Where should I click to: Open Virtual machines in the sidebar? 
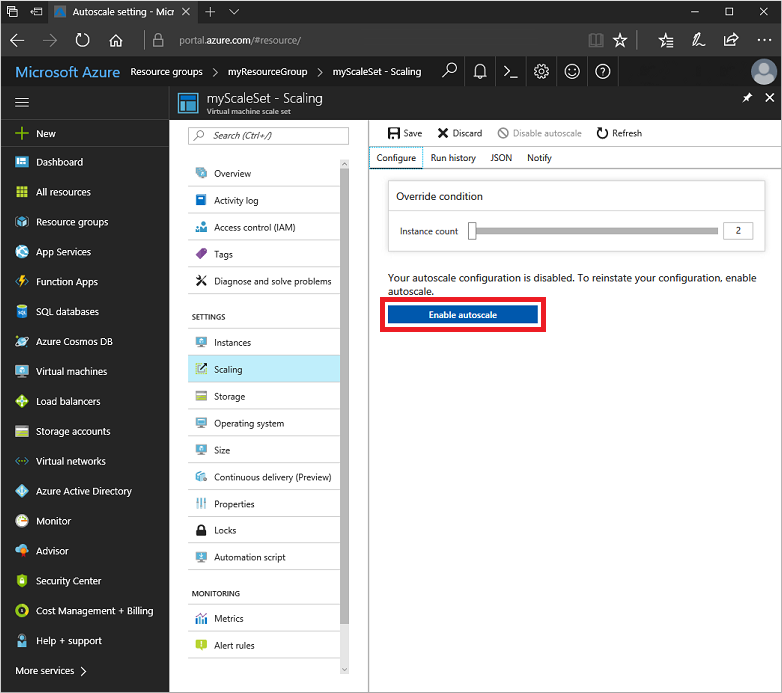pos(71,372)
